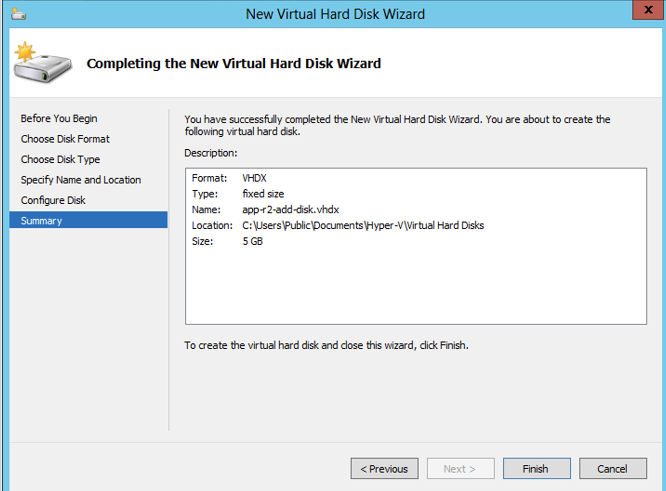Click the wizard title bar disk icon
666x491 pixels.
click(x=19, y=14)
